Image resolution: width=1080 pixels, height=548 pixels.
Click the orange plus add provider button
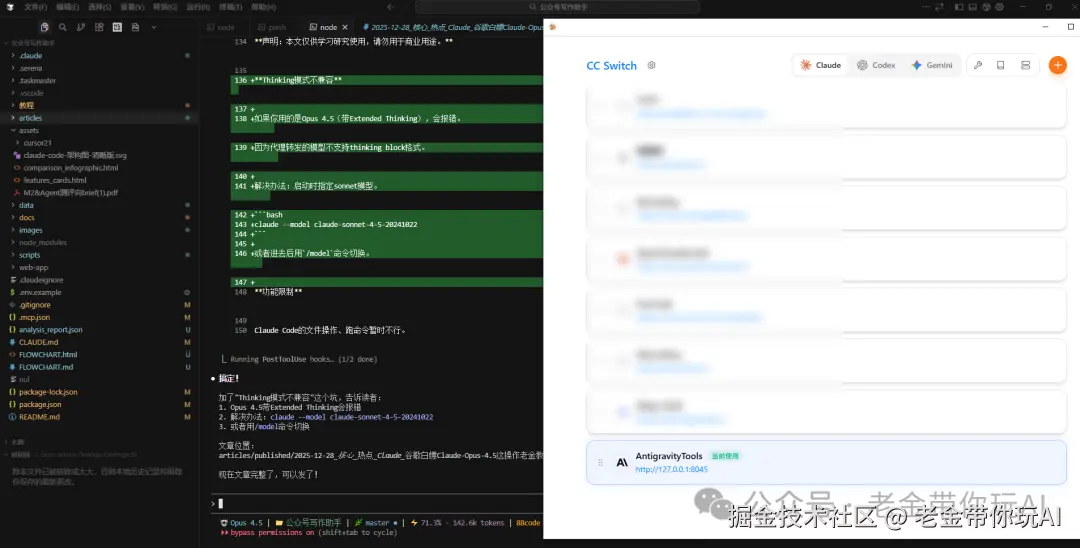(x=1057, y=65)
